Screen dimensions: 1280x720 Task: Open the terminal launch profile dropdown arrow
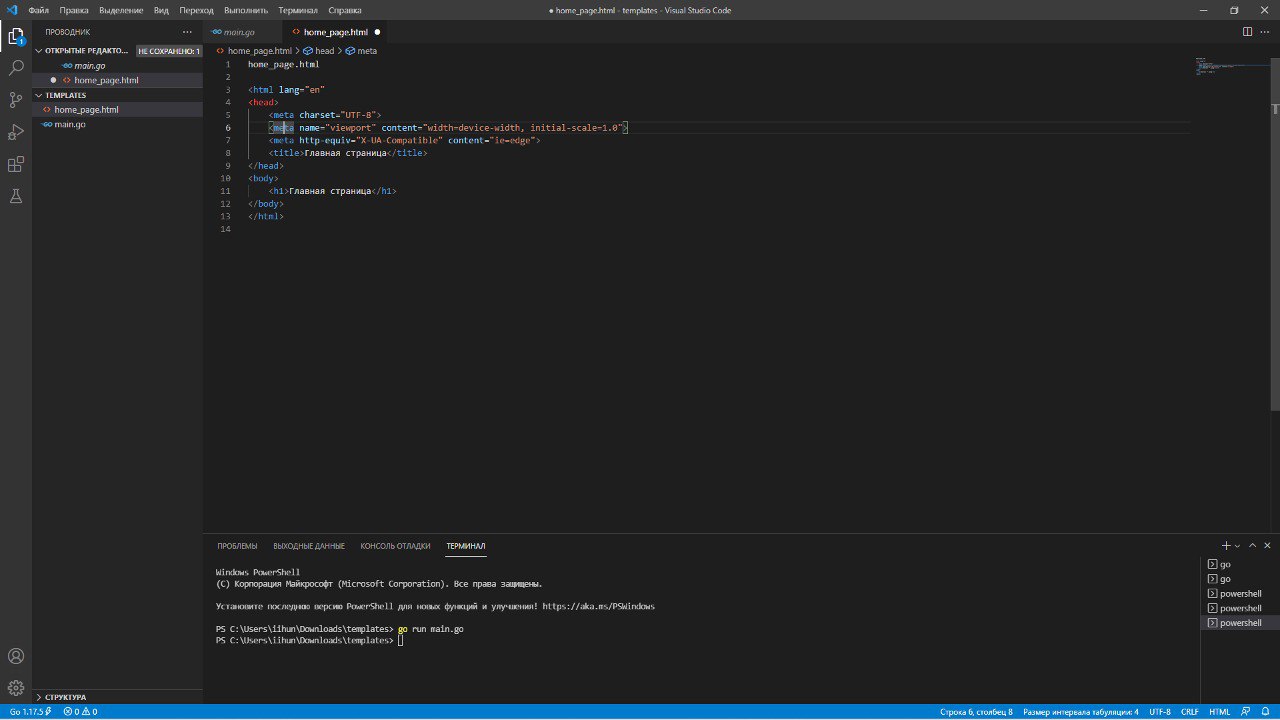1237,546
